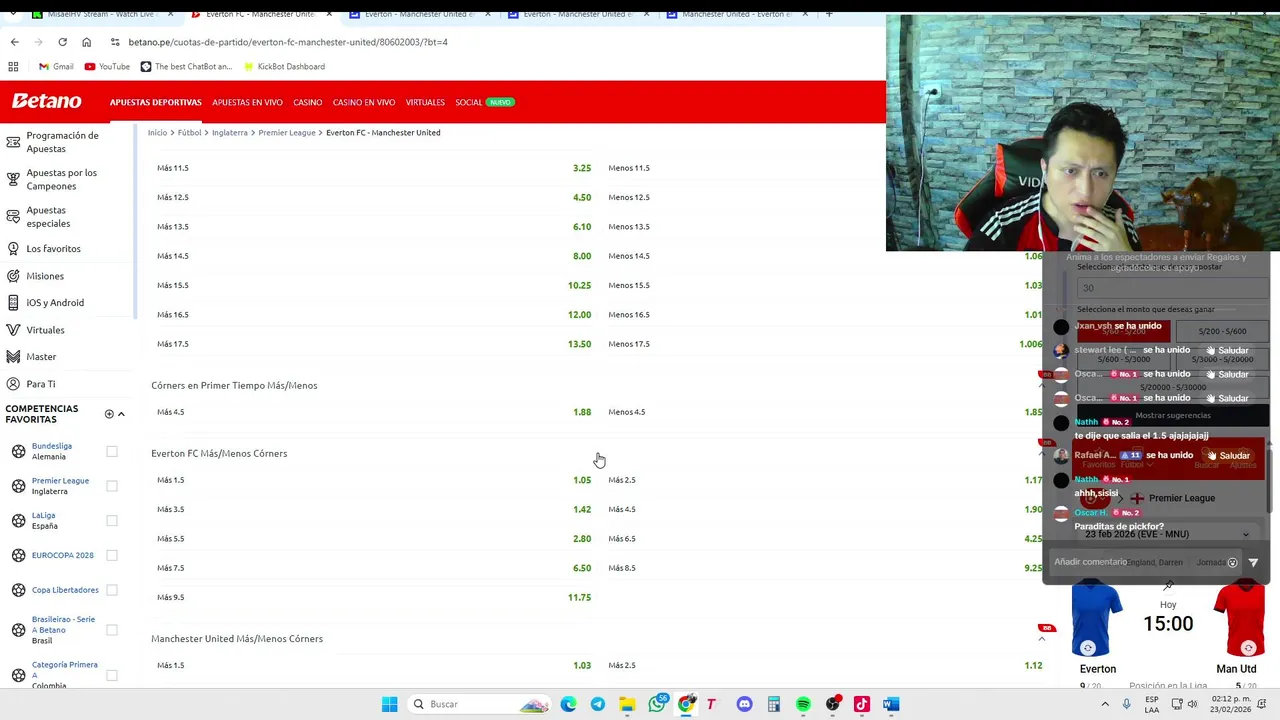Open the Chrome apps grid icon

pos(13,66)
